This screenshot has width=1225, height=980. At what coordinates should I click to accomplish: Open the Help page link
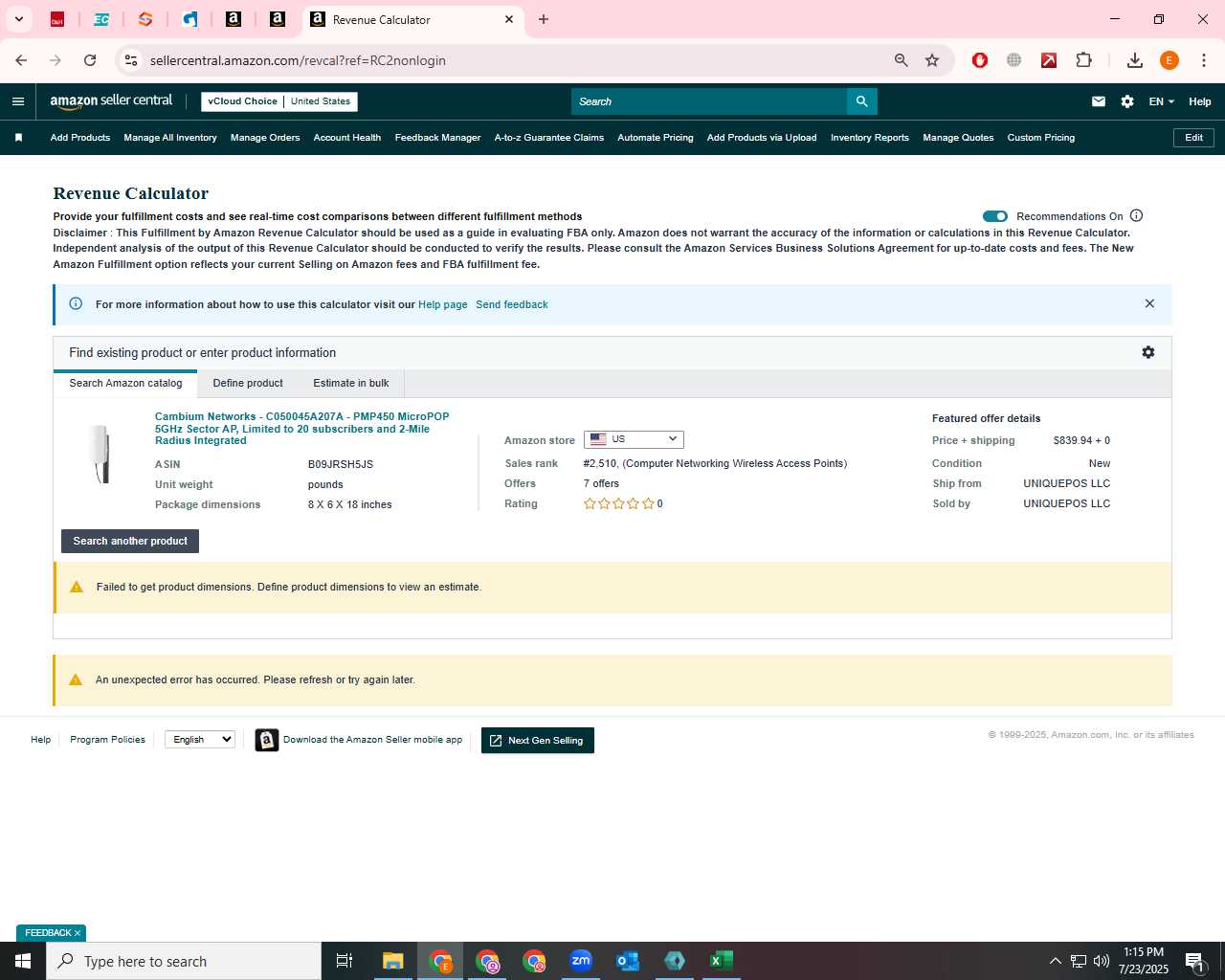click(x=443, y=304)
